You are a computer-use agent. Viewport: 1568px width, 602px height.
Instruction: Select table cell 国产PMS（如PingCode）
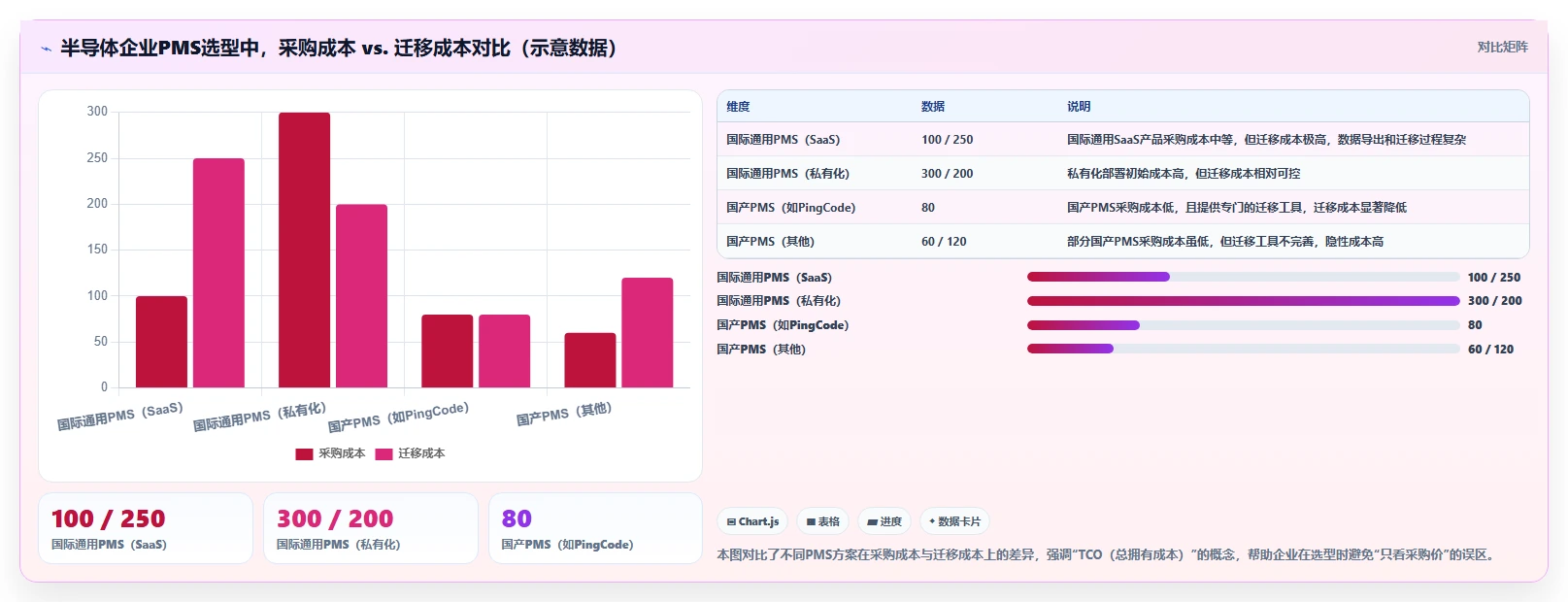click(x=791, y=207)
